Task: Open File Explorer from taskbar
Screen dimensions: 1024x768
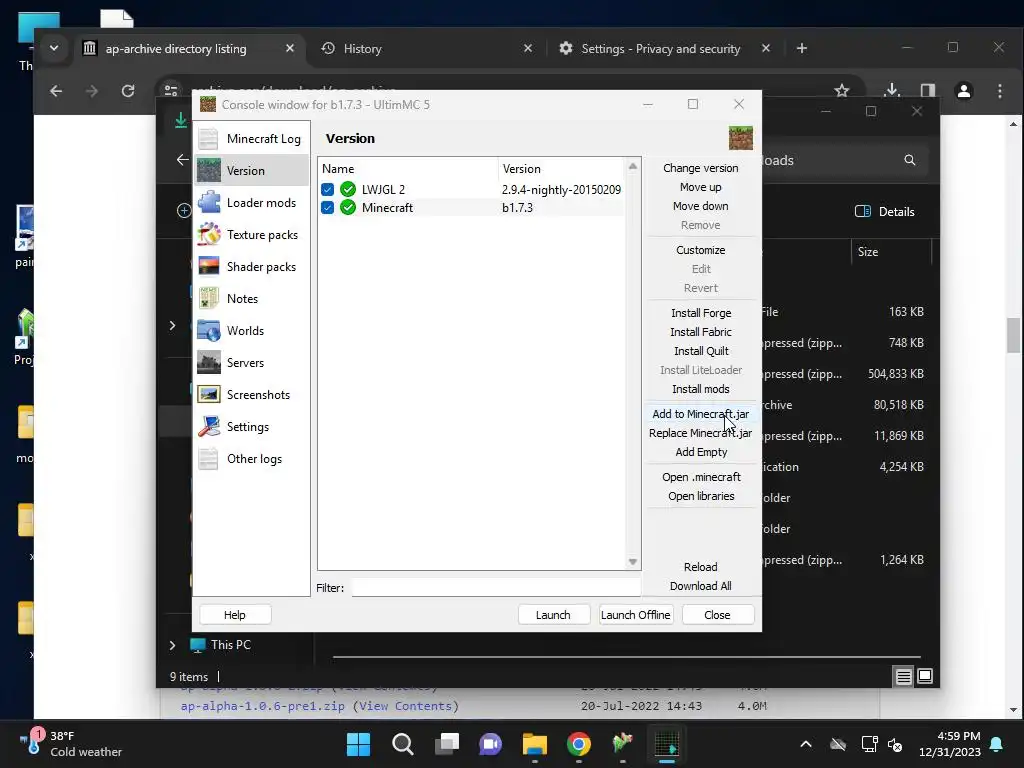Action: pos(534,744)
